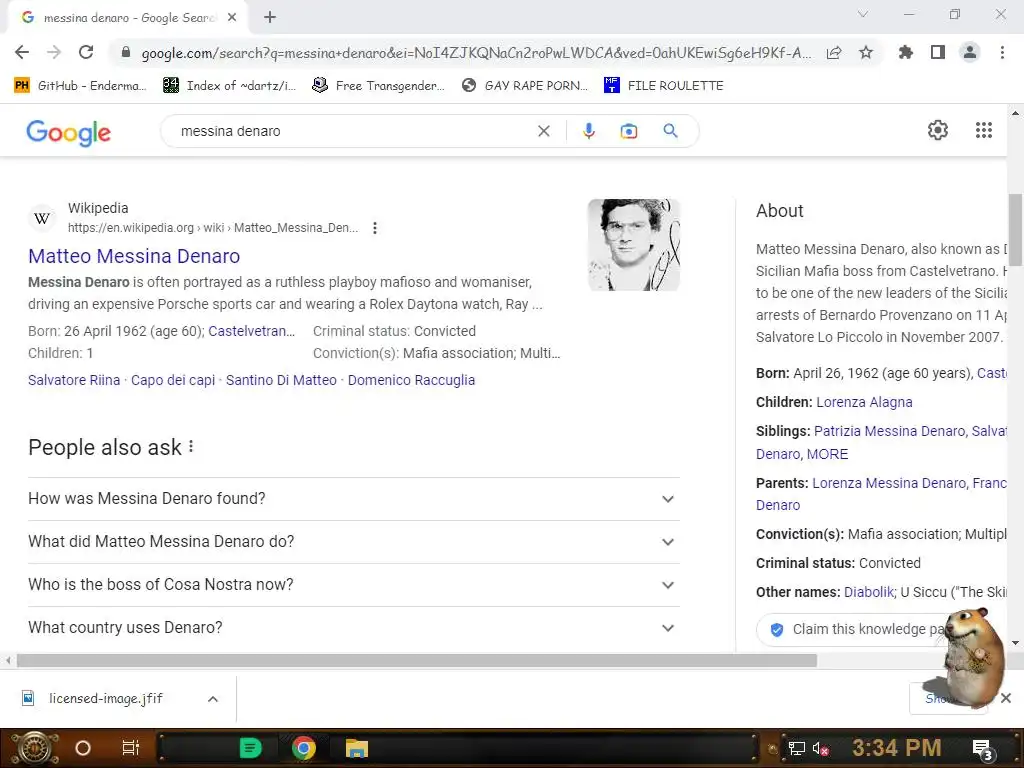Open the People also ask options dots

pos(191,447)
